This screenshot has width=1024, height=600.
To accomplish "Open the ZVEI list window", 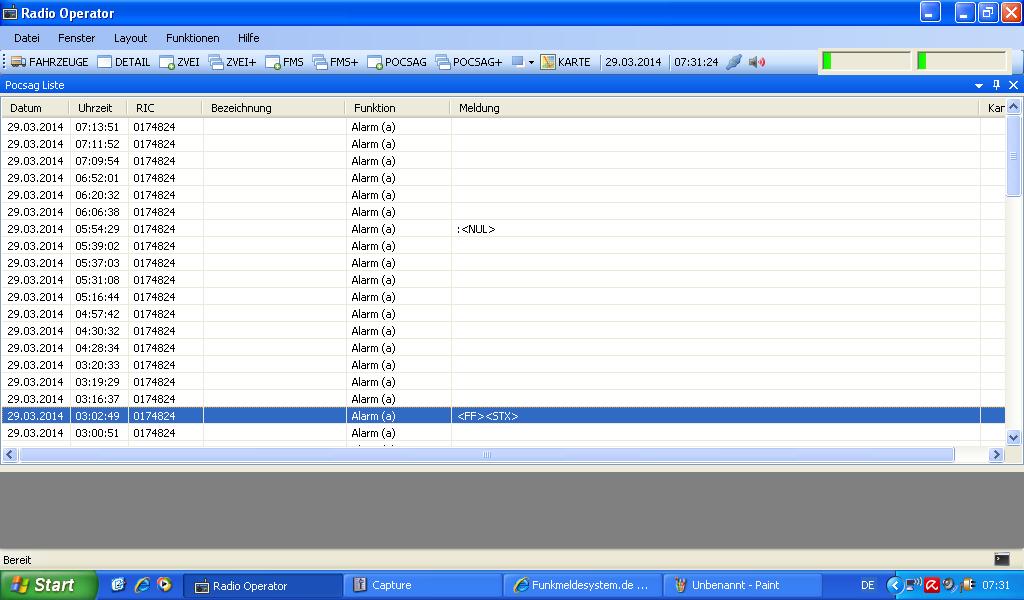I will pos(179,62).
